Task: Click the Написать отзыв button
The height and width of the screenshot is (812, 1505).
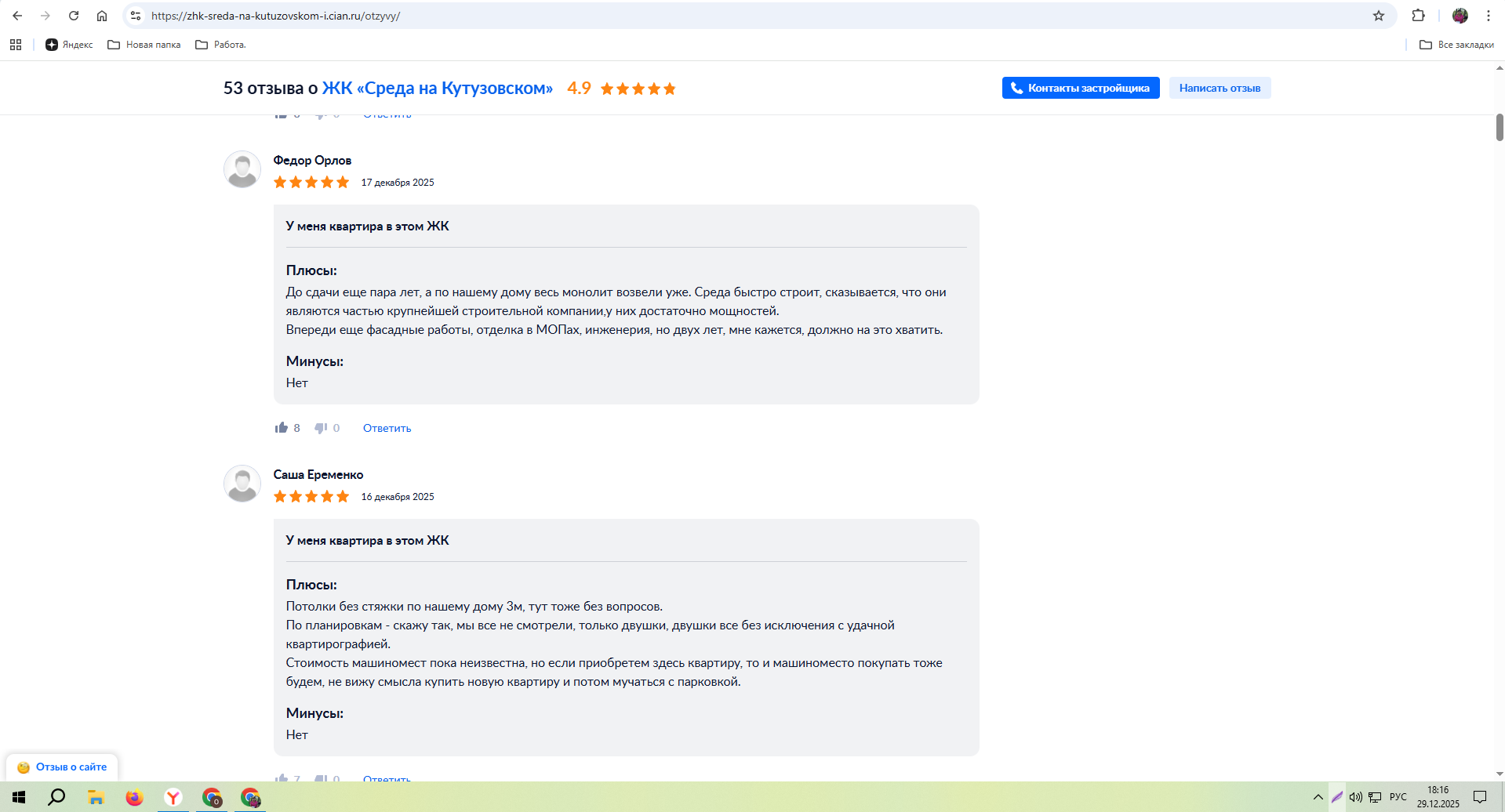Action: click(x=1220, y=88)
